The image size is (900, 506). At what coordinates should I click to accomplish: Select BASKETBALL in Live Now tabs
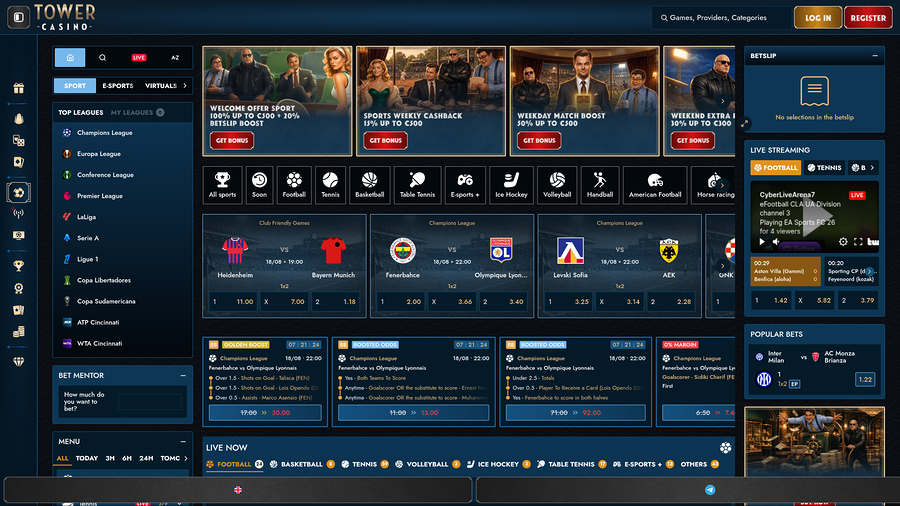point(302,464)
